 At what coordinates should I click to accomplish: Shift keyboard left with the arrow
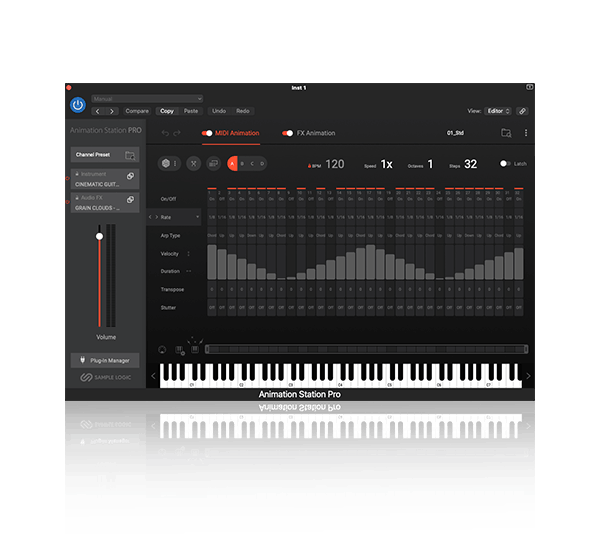tap(153, 376)
